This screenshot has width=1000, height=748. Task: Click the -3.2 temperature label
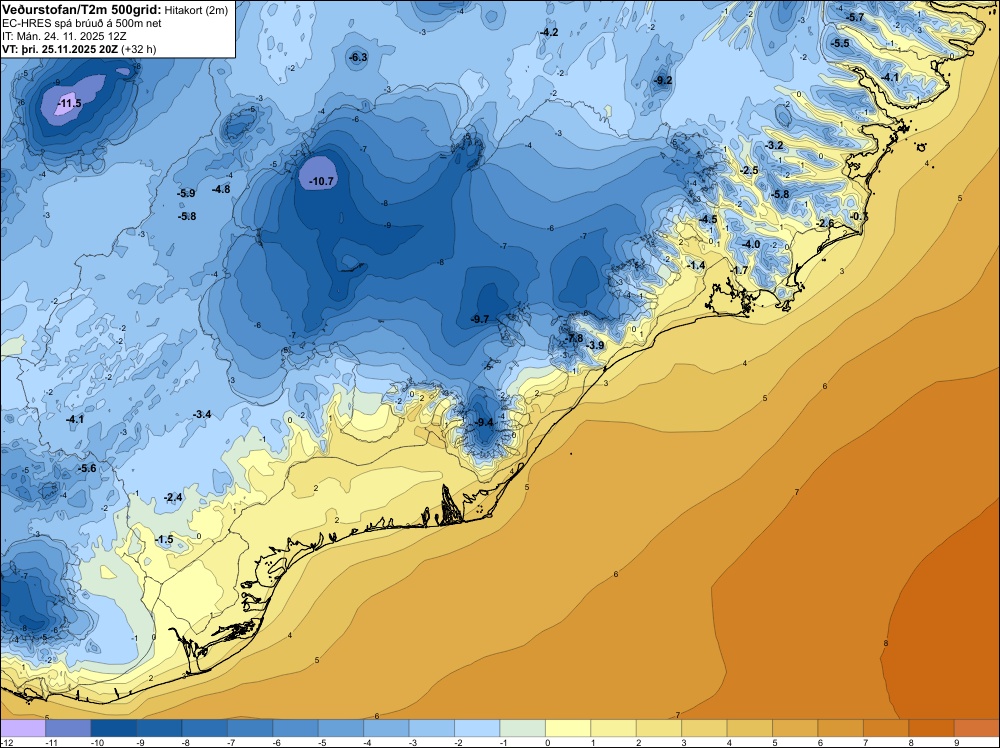(774, 145)
